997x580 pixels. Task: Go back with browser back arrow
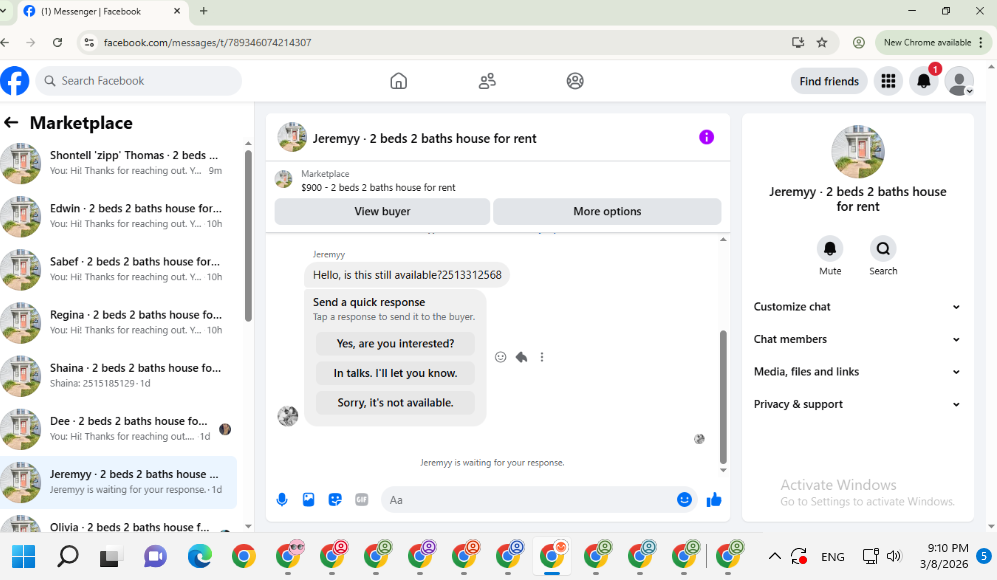click(5, 43)
